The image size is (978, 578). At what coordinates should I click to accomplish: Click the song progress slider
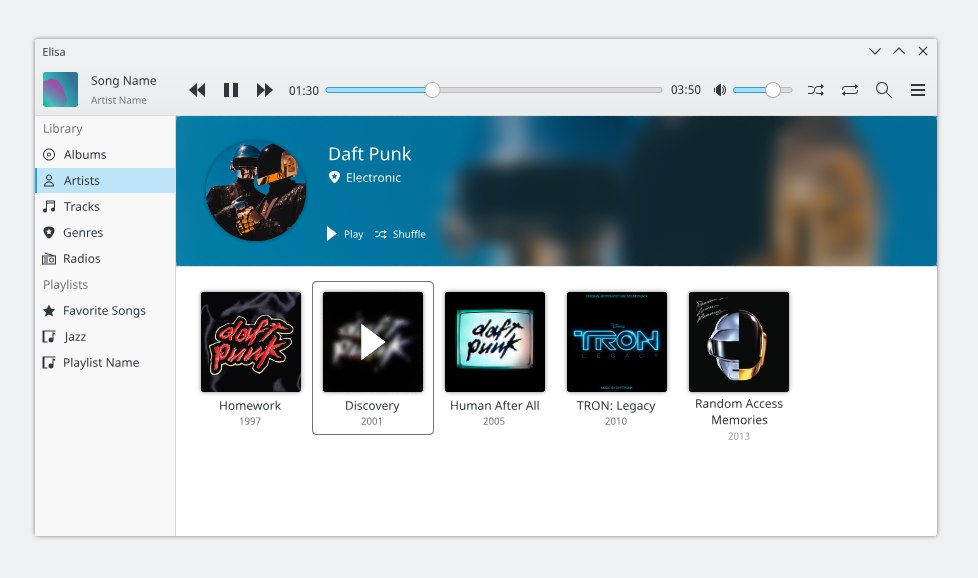(493, 90)
